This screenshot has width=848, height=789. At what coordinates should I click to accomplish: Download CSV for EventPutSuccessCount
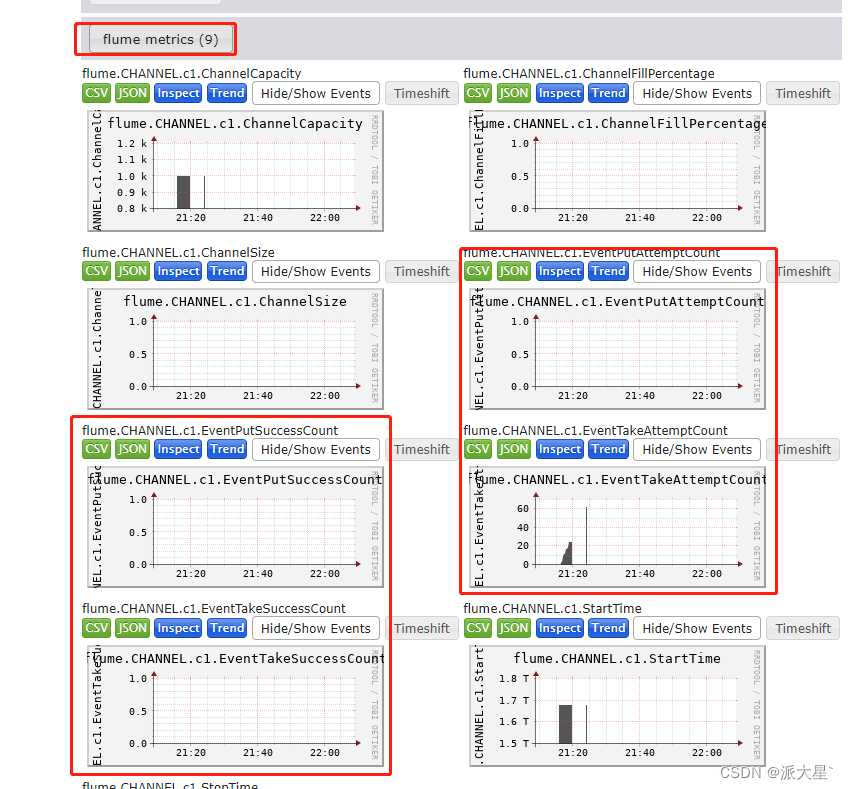97,449
